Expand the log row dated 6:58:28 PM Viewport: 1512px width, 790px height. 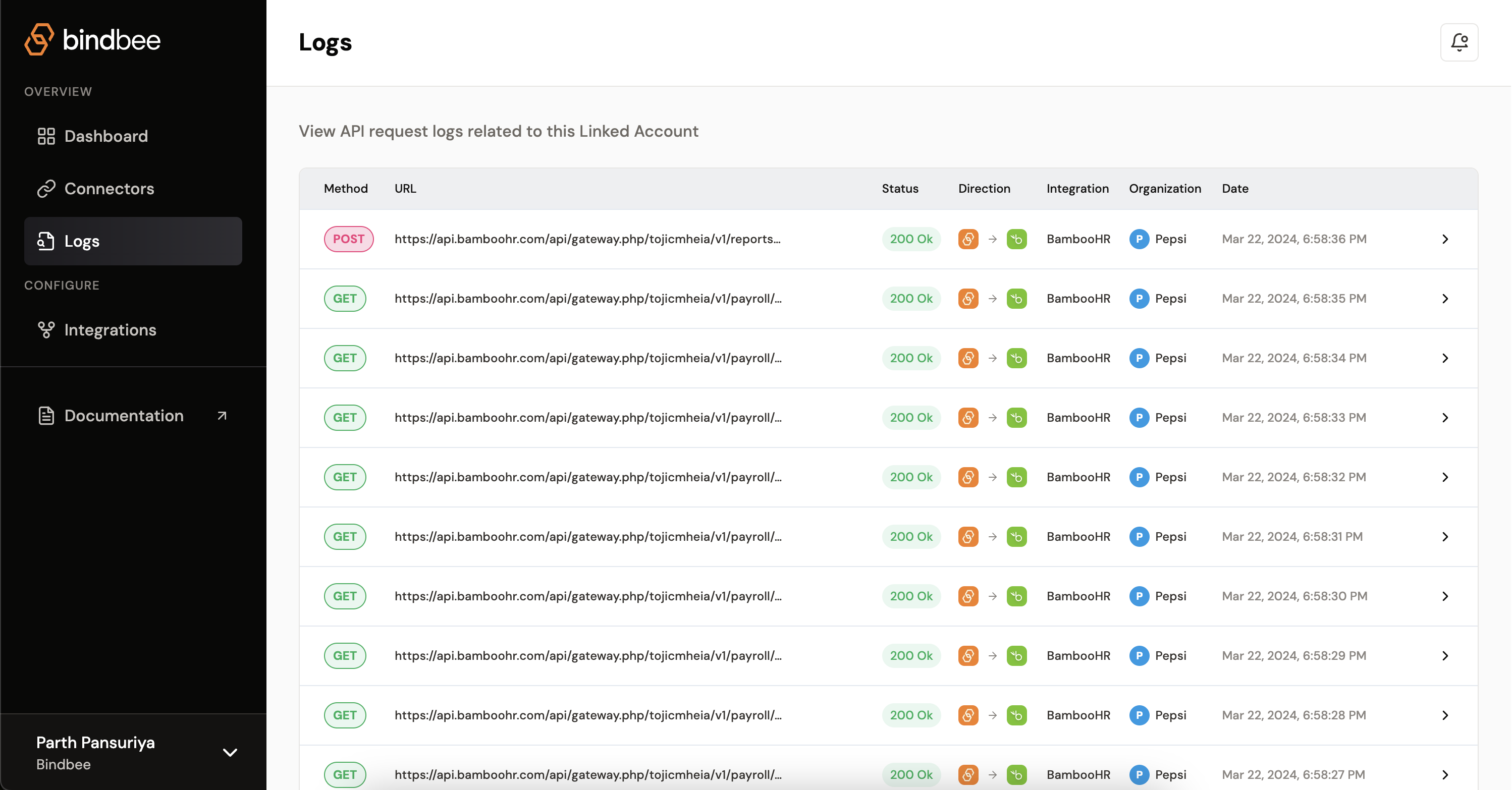click(1445, 715)
